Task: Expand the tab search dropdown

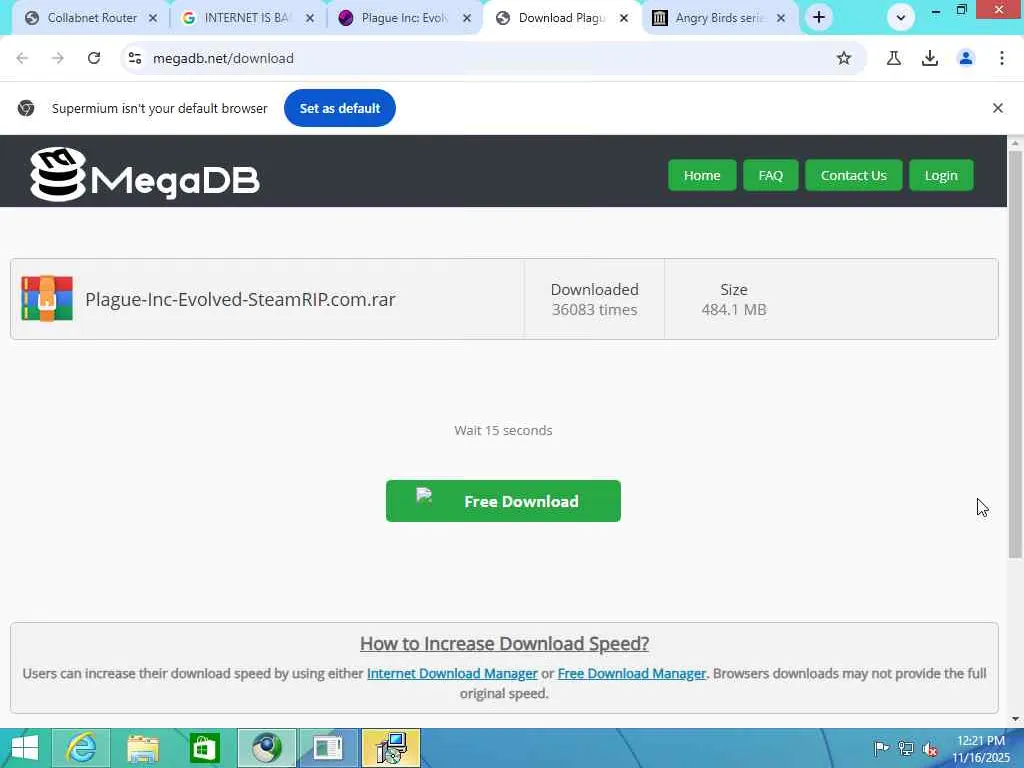Action: pyautogui.click(x=901, y=18)
